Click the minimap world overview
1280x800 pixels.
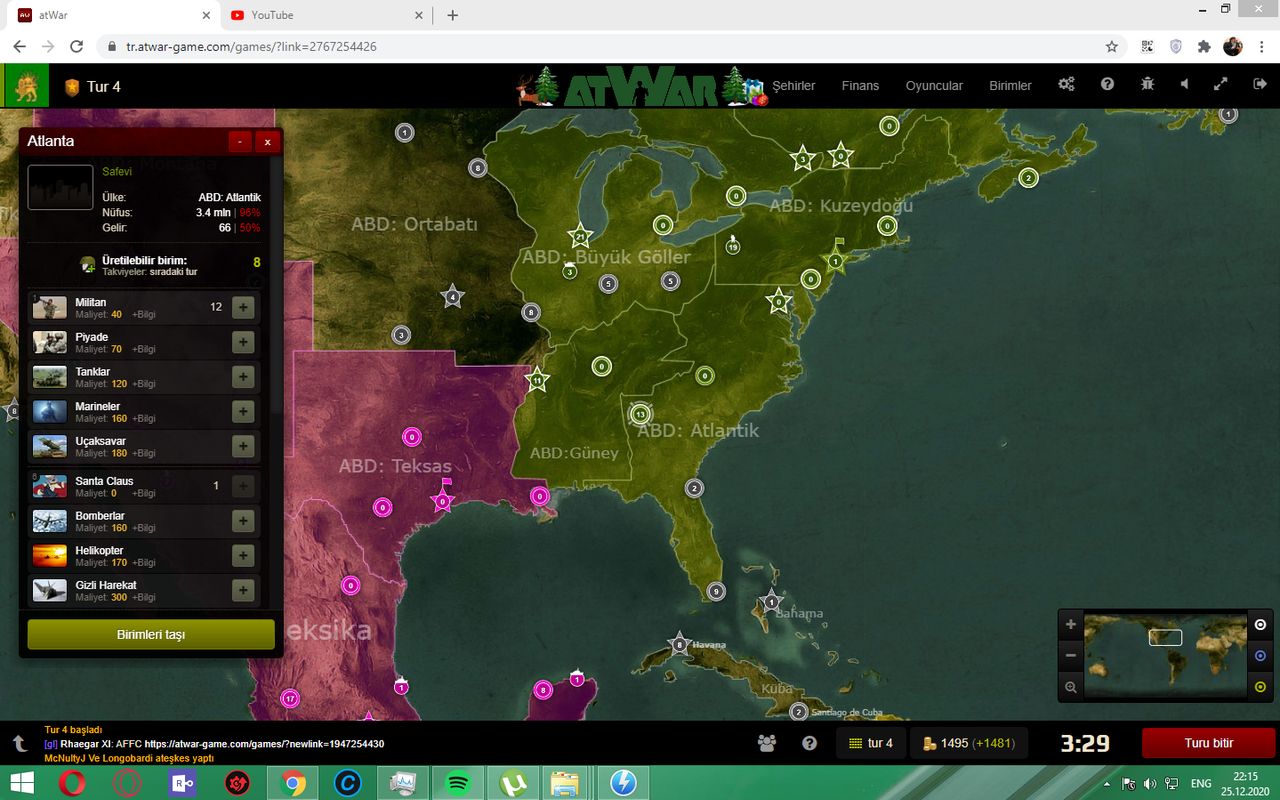[1166, 656]
